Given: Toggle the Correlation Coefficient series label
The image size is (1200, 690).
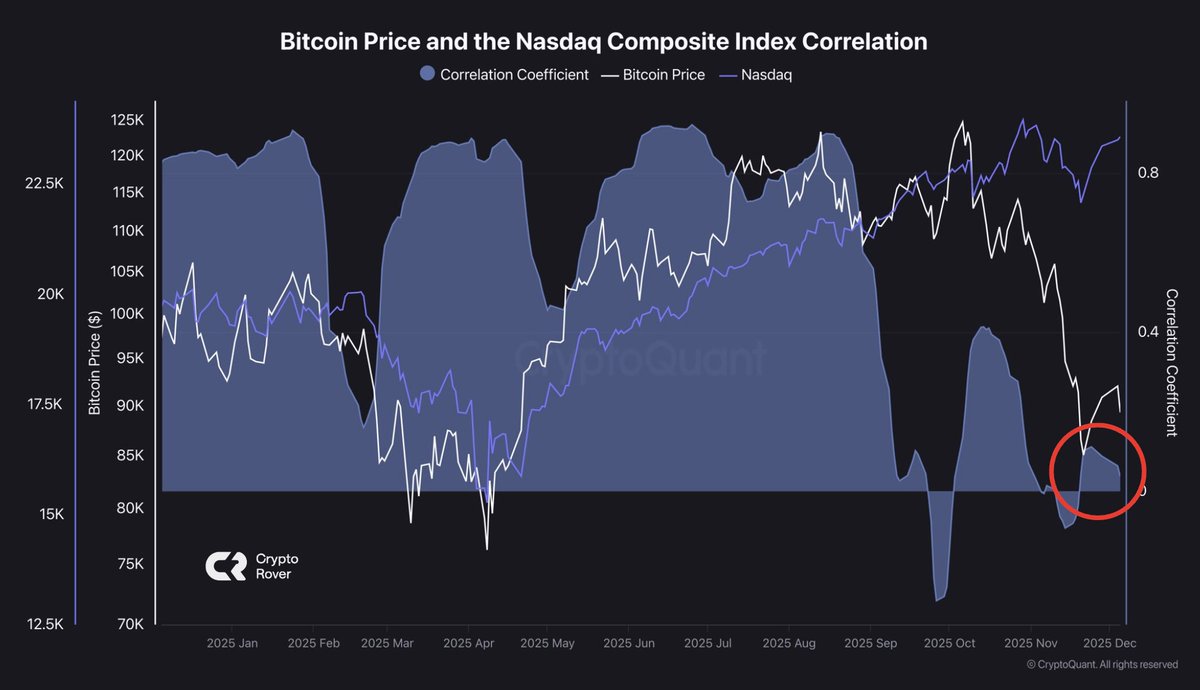Looking at the screenshot, I should (x=514, y=74).
